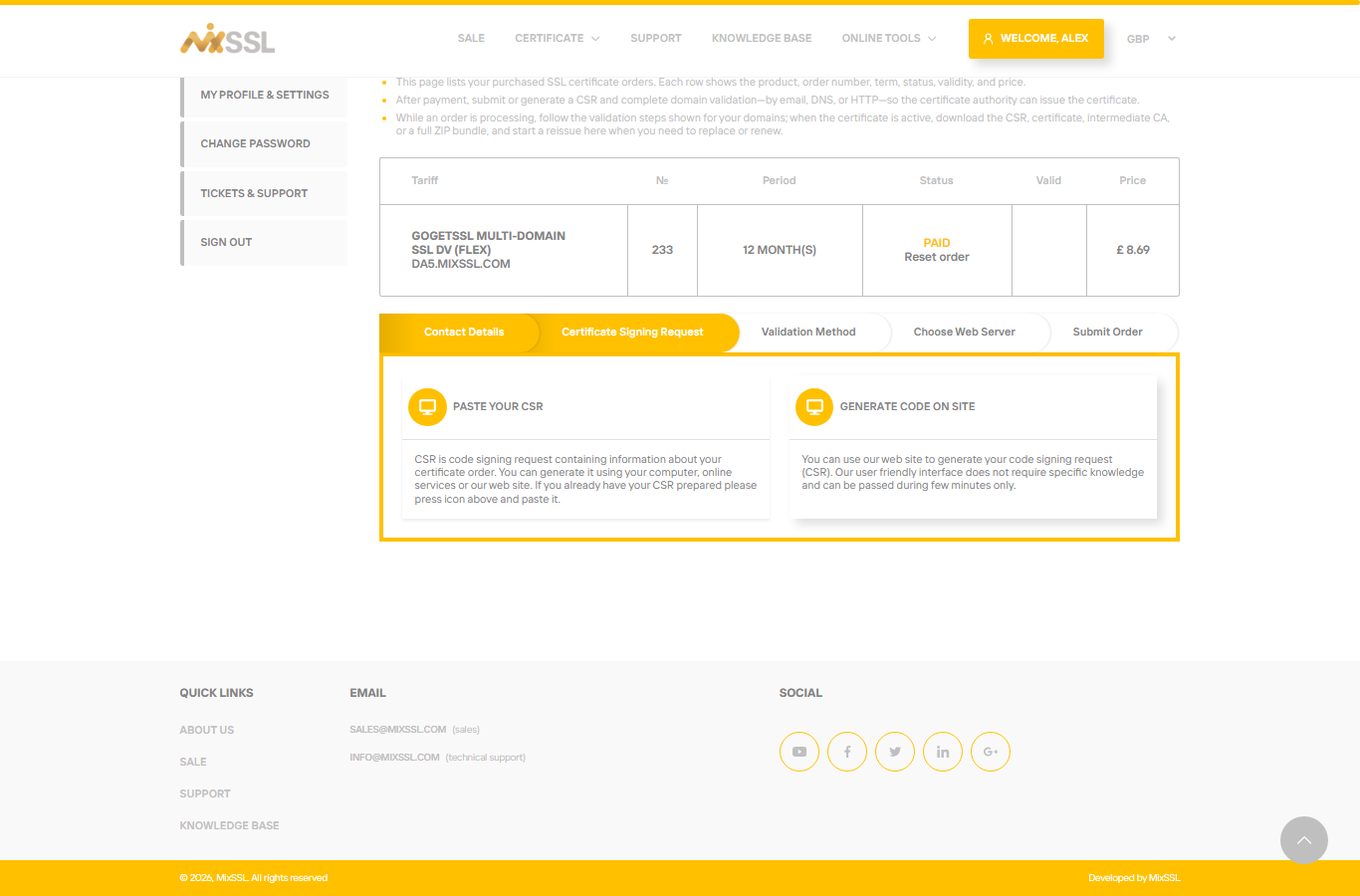This screenshot has width=1360, height=896.
Task: Open Tickets & Support in sidebar
Action: (264, 193)
